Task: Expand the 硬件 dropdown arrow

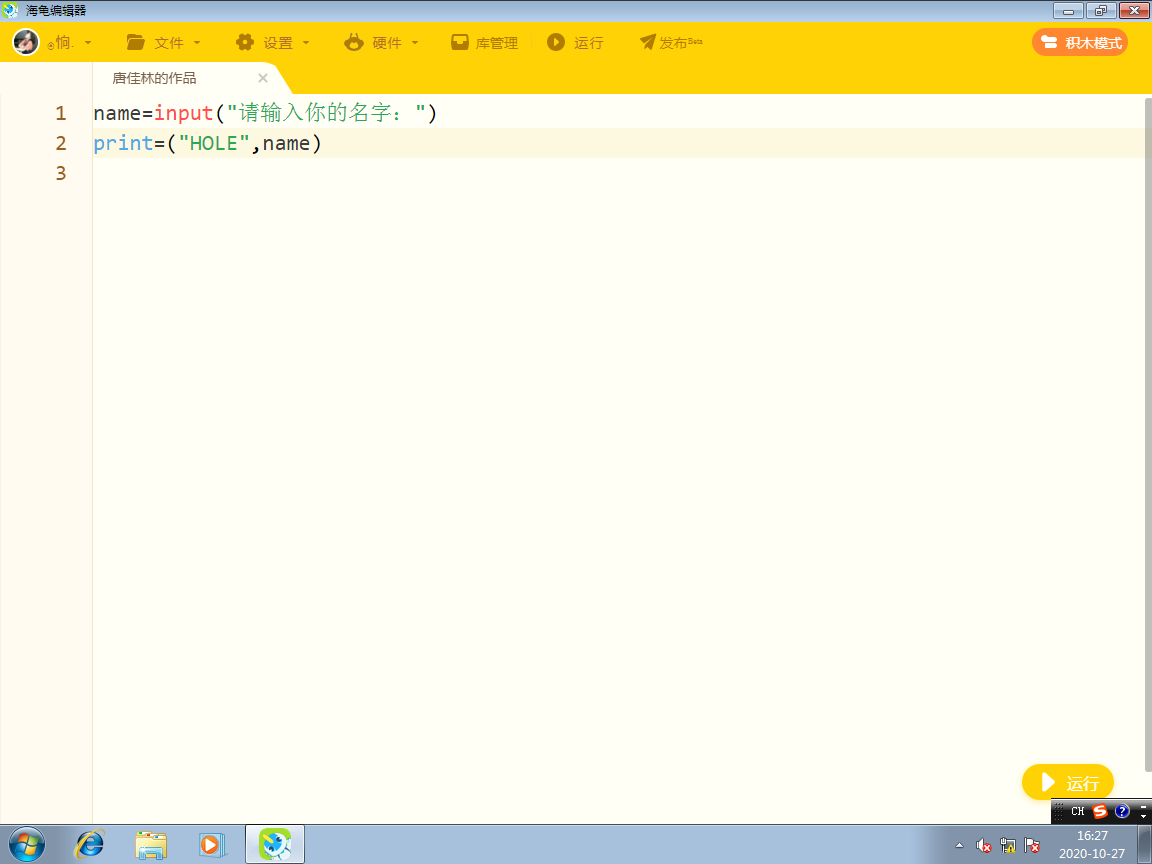Action: click(x=414, y=43)
